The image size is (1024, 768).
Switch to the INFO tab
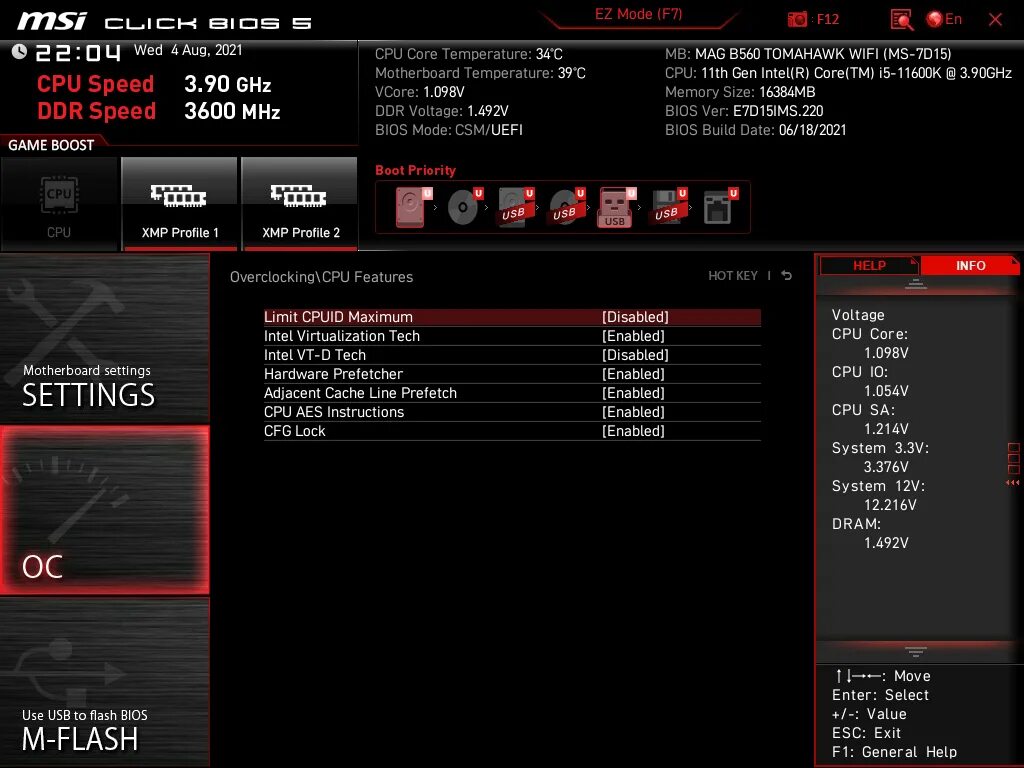(x=970, y=265)
